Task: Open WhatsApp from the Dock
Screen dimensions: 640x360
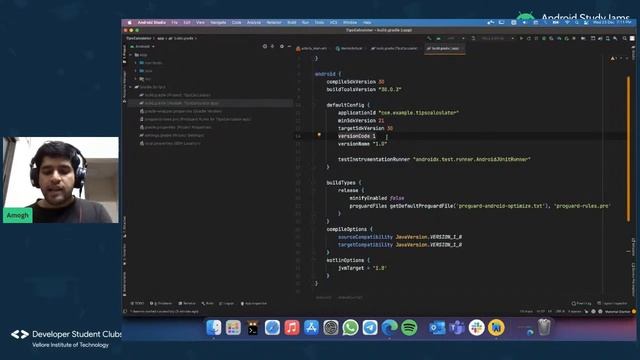Action: tap(350, 327)
